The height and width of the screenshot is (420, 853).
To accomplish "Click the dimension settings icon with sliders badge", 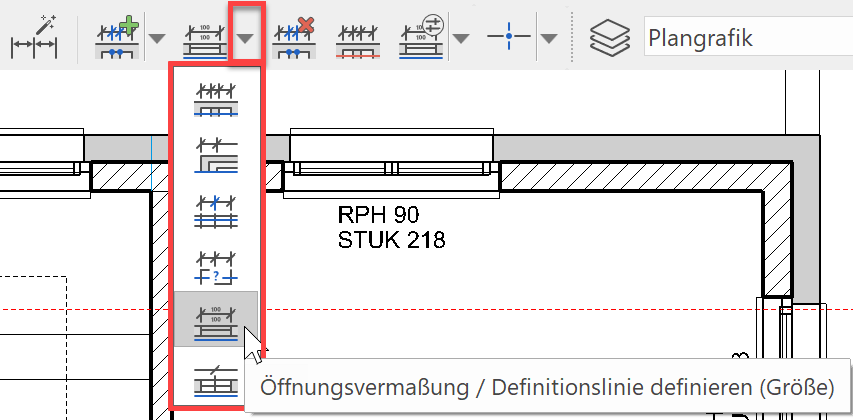I will (421, 38).
